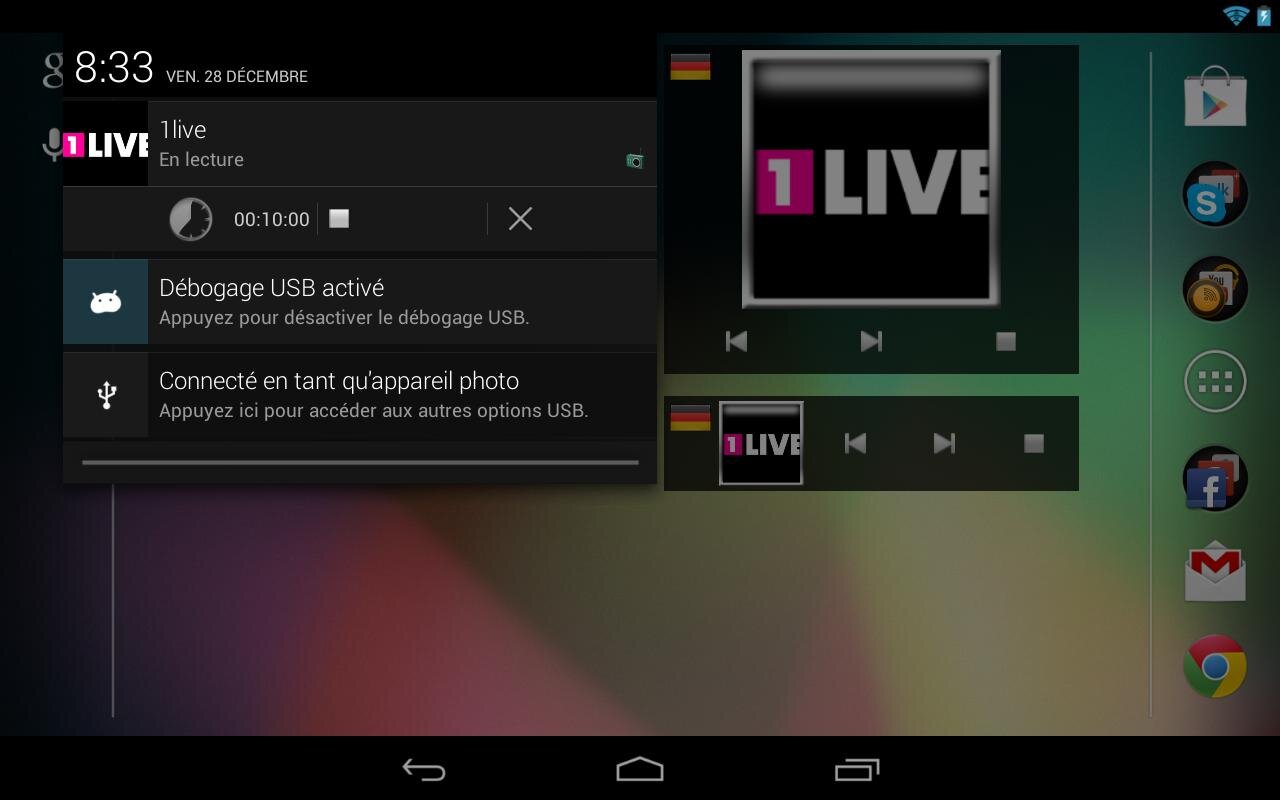The height and width of the screenshot is (800, 1280).
Task: Tap the Back navigation button
Action: pos(424,769)
